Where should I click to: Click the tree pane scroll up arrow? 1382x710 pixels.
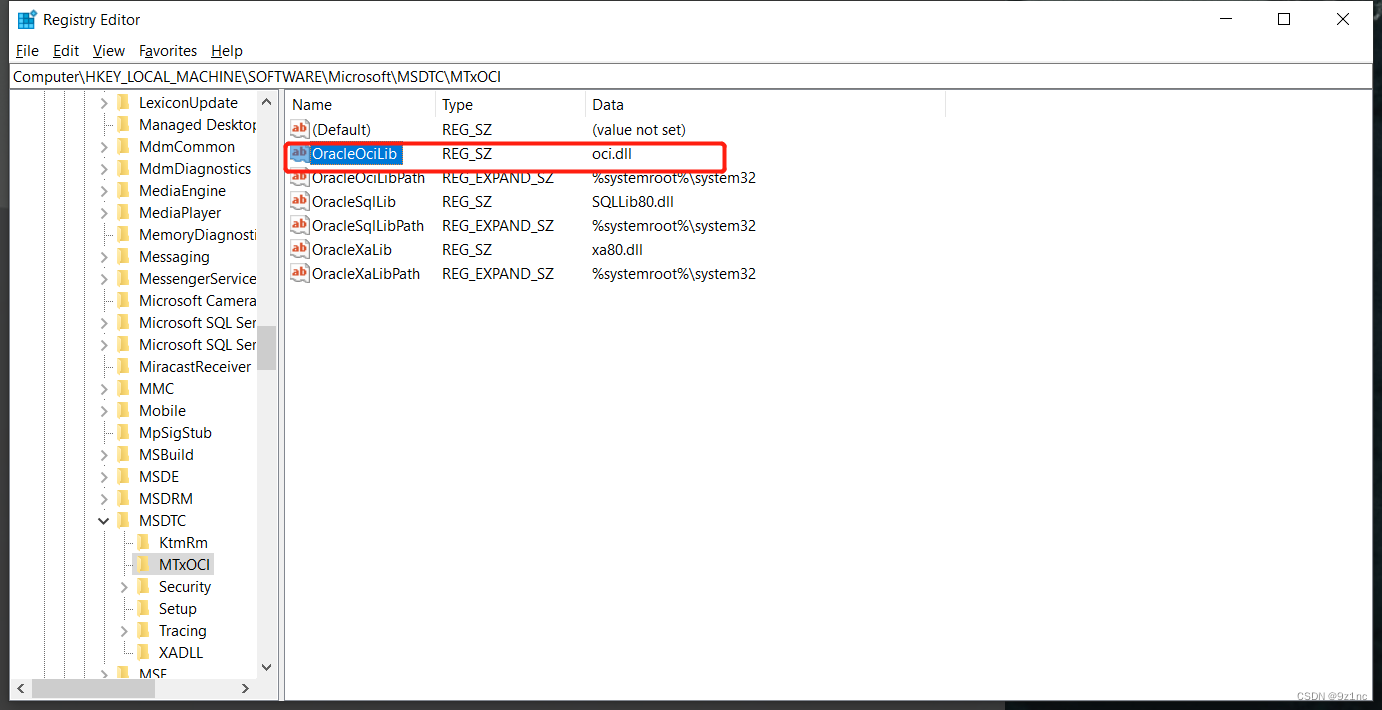pos(266,102)
